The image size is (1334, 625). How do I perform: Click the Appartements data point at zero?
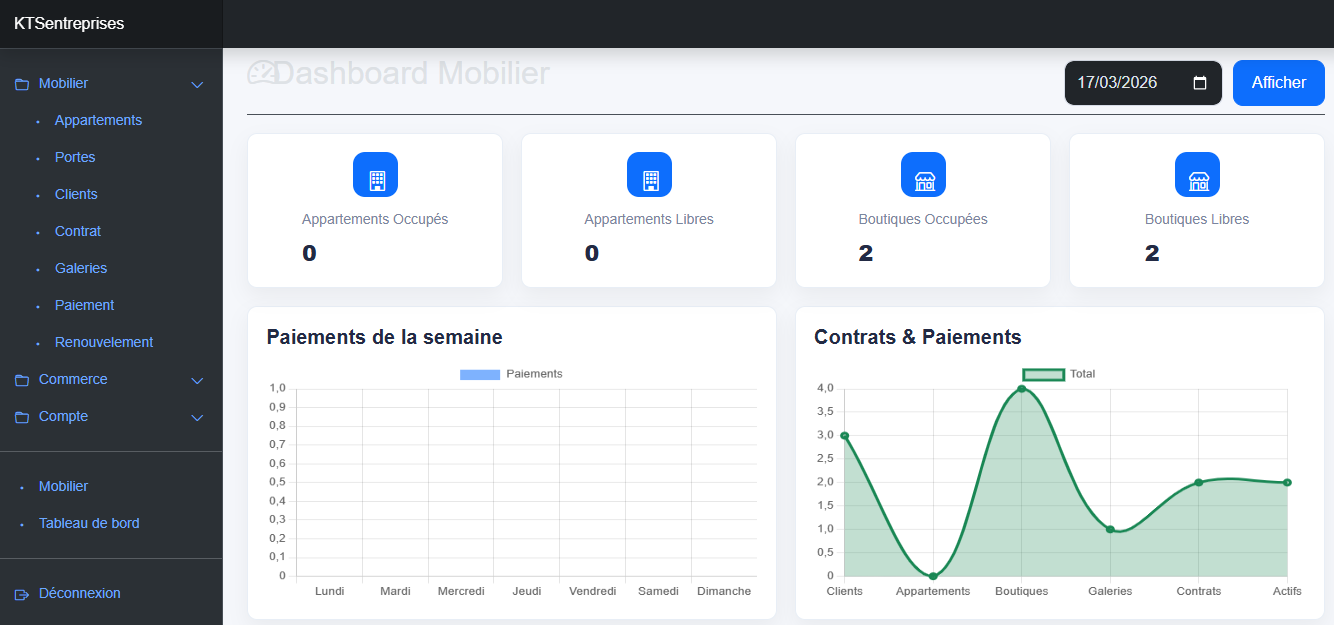933,576
